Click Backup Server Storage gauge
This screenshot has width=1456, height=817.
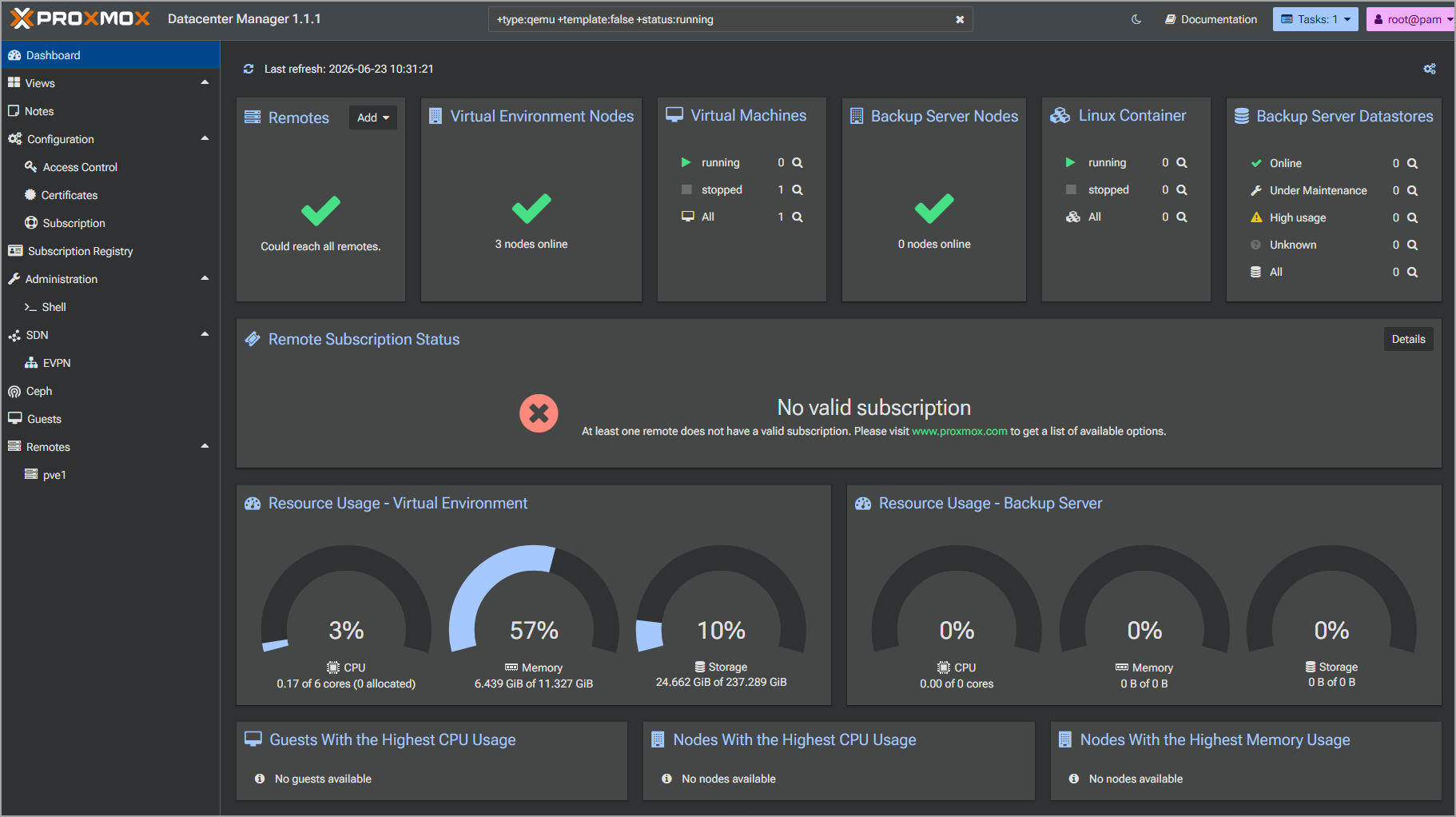[1331, 599]
